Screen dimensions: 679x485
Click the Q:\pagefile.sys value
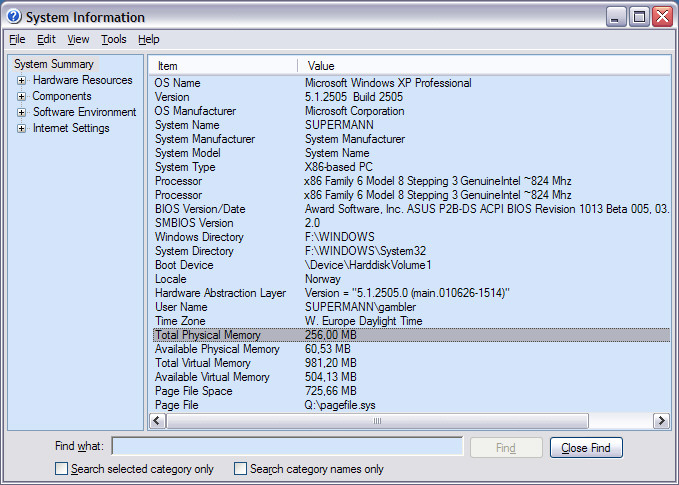tap(340, 405)
